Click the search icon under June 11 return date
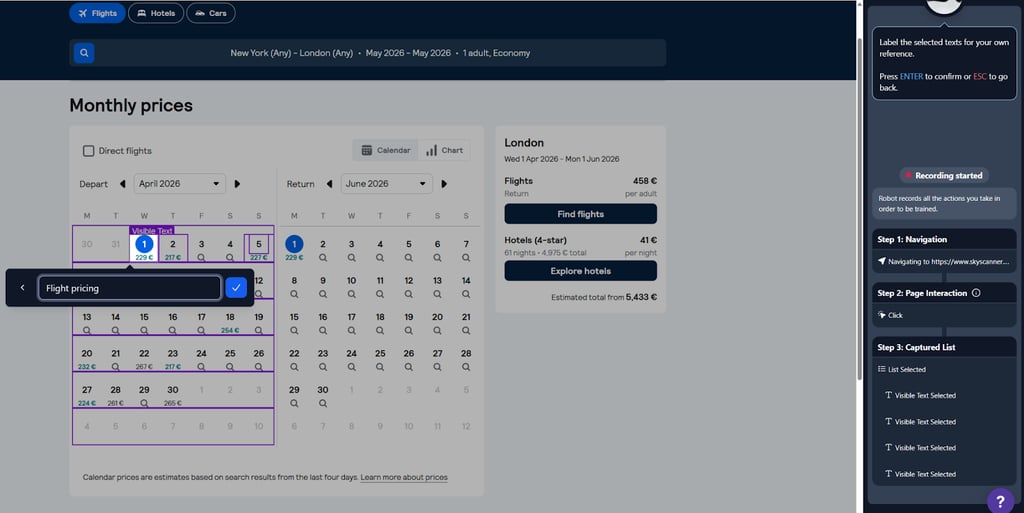1024x513 pixels. pyautogui.click(x=380, y=294)
